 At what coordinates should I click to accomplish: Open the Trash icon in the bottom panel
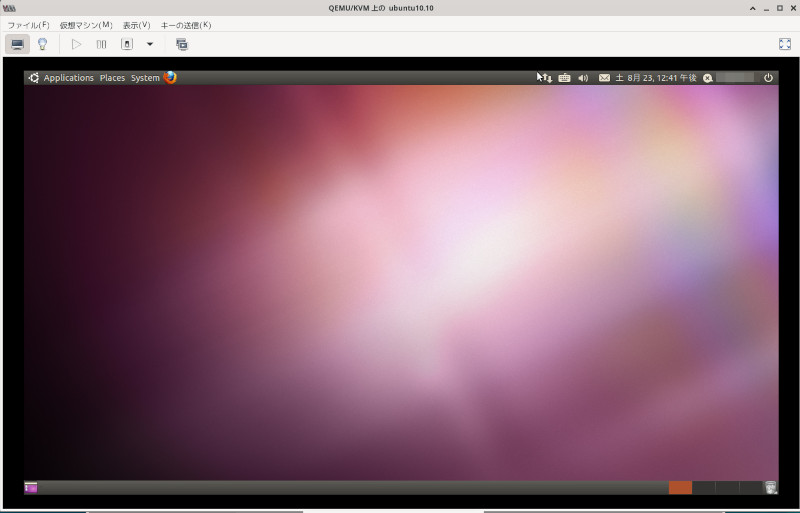click(x=770, y=487)
